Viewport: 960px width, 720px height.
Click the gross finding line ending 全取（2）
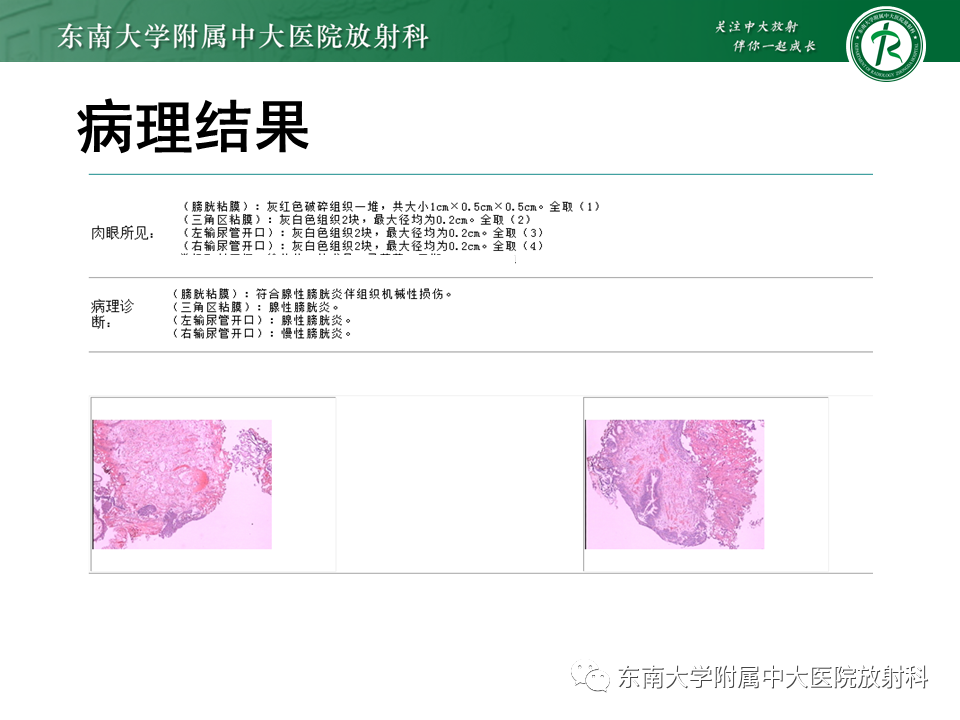pyautogui.click(x=356, y=220)
